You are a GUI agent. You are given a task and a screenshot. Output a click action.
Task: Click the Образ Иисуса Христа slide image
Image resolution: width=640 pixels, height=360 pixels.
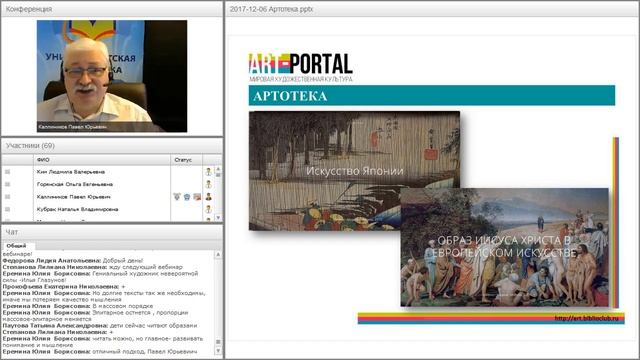pos(504,247)
